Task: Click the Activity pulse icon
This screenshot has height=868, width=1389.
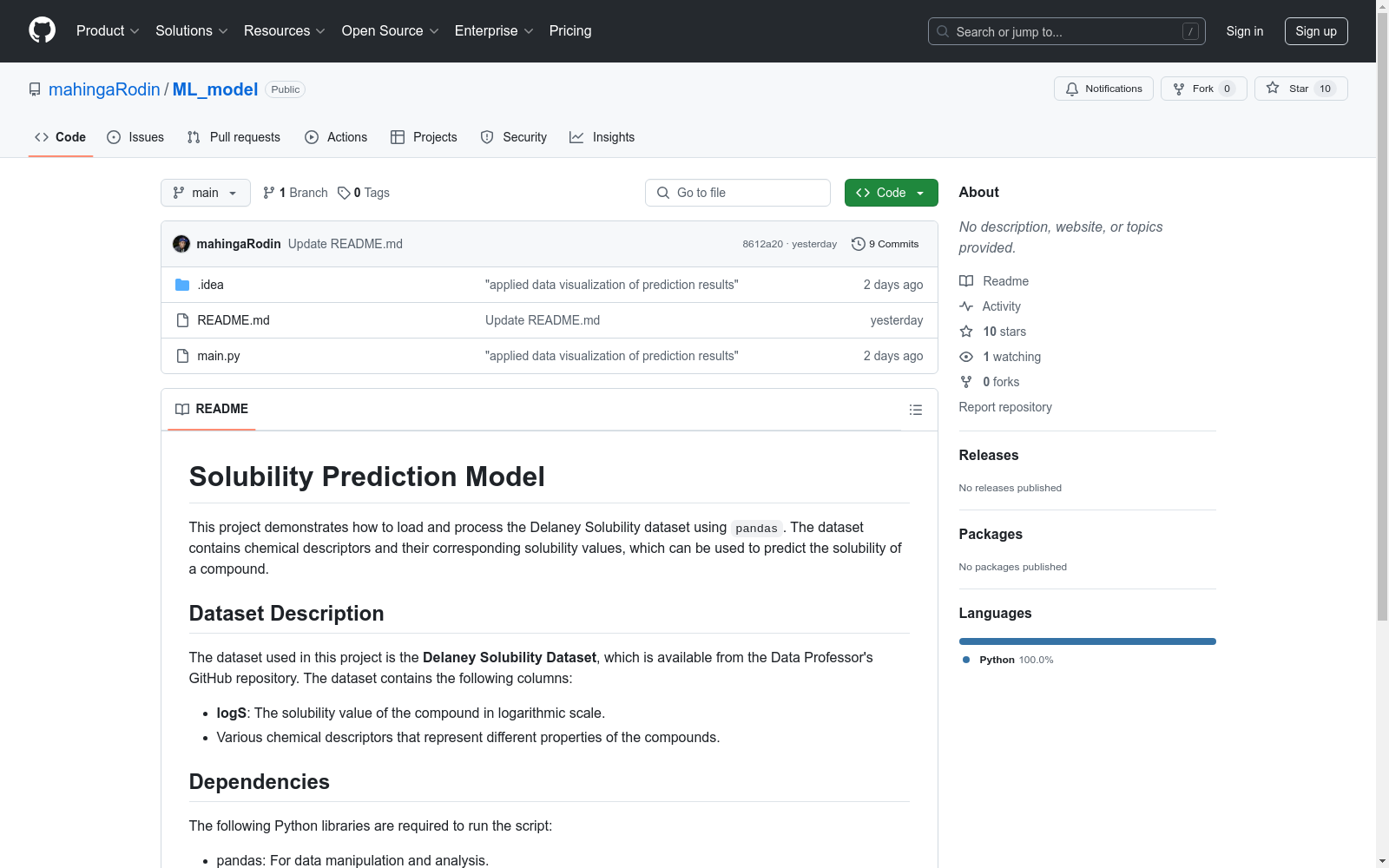Action: 966,306
